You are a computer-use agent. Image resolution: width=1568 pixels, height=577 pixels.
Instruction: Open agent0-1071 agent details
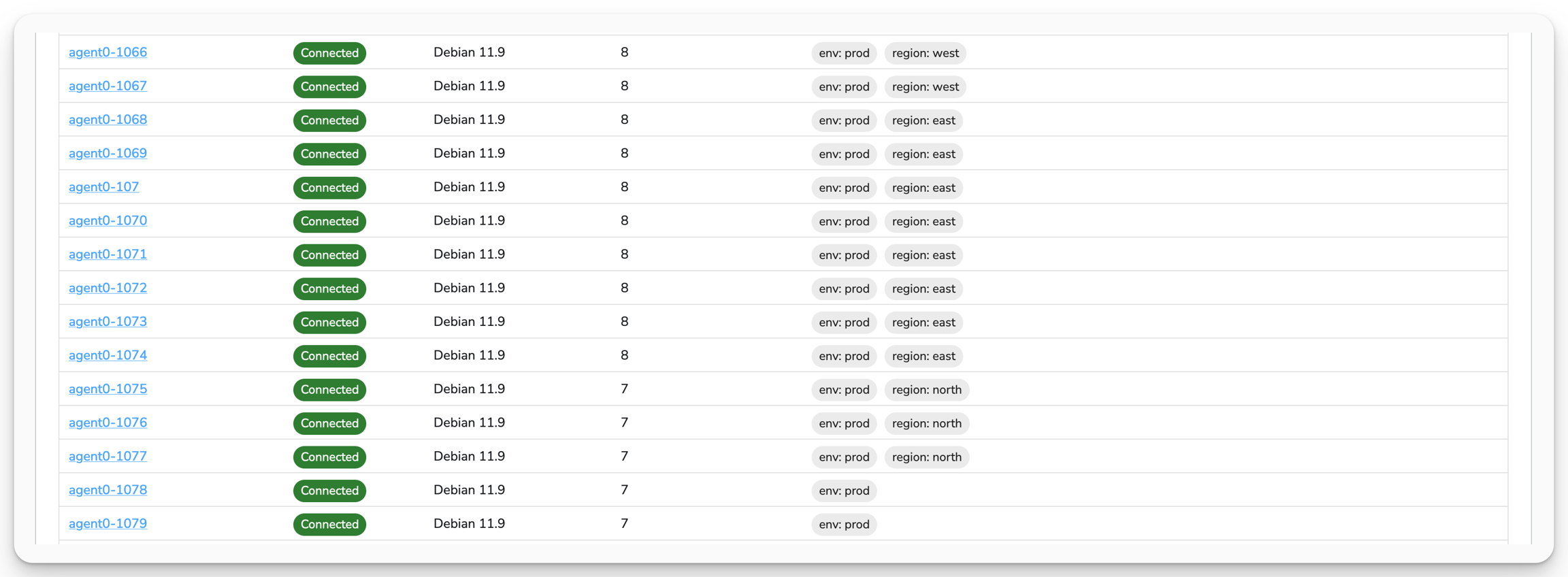point(108,254)
